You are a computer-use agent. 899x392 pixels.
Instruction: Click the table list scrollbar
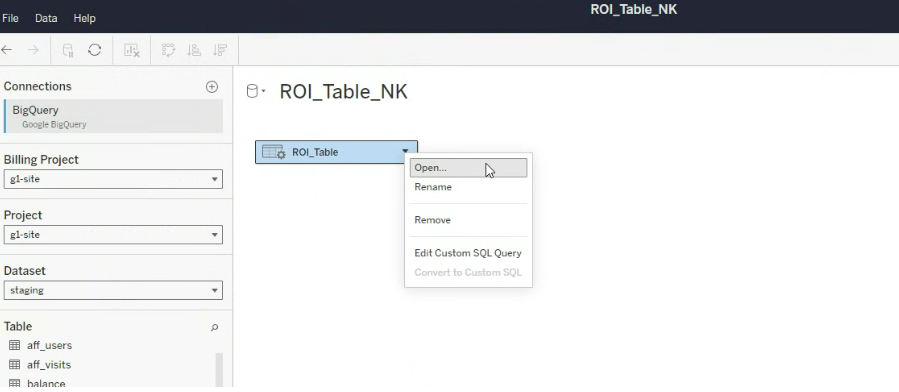[218, 371]
